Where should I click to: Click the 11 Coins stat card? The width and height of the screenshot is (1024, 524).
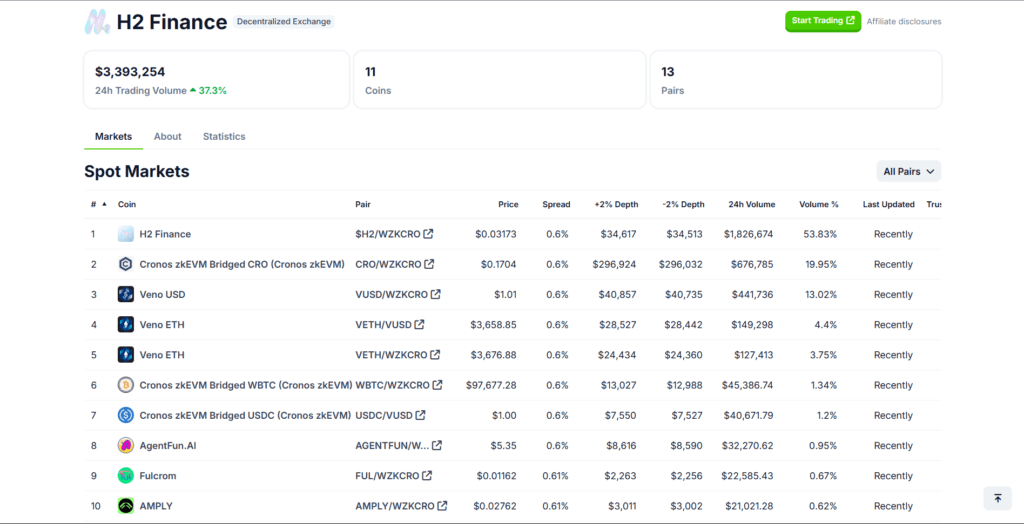[500, 80]
